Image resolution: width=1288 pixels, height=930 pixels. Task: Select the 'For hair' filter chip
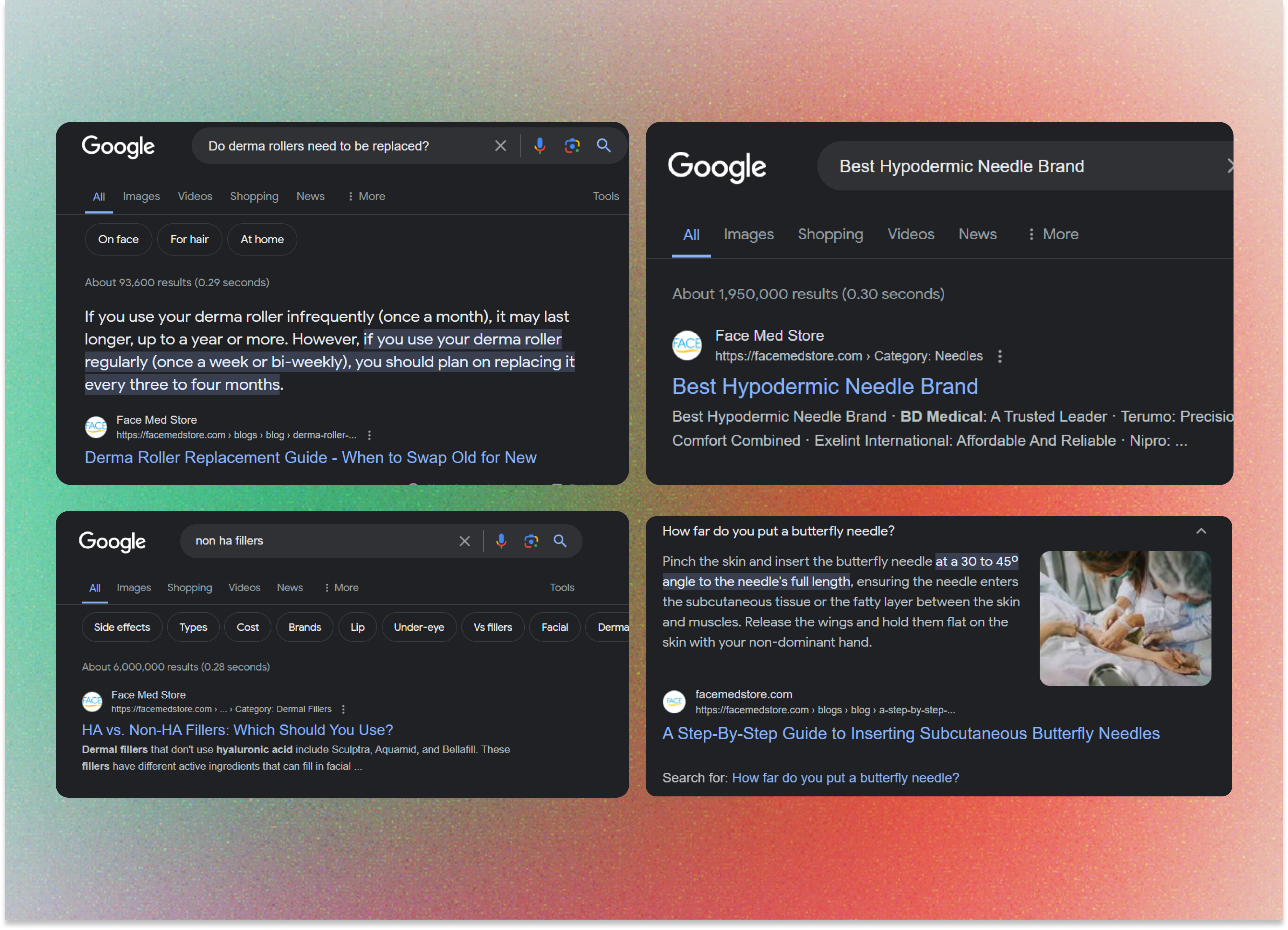tap(189, 240)
